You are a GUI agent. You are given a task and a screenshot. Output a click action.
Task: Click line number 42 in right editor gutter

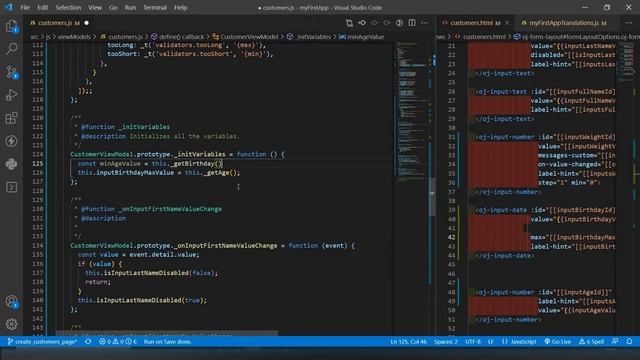[451, 237]
